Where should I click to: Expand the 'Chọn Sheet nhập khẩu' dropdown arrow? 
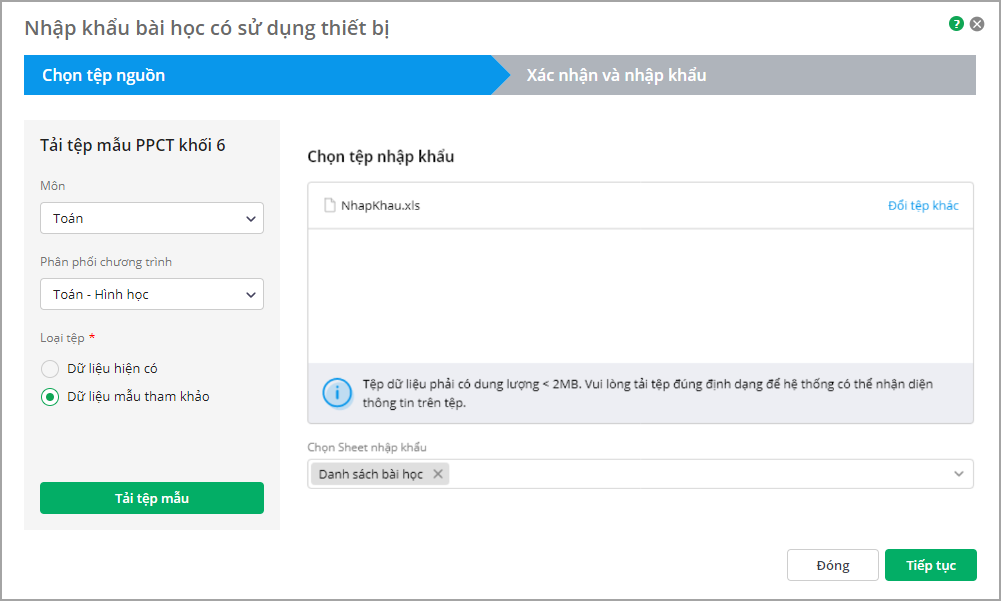[959, 474]
